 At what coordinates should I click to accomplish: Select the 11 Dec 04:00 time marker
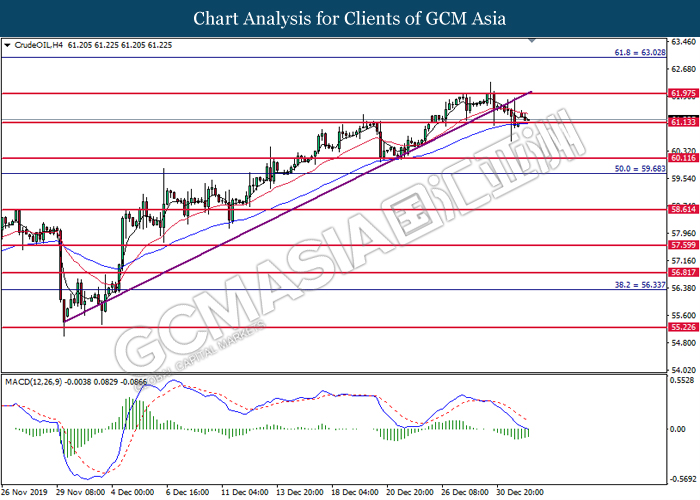243,493
